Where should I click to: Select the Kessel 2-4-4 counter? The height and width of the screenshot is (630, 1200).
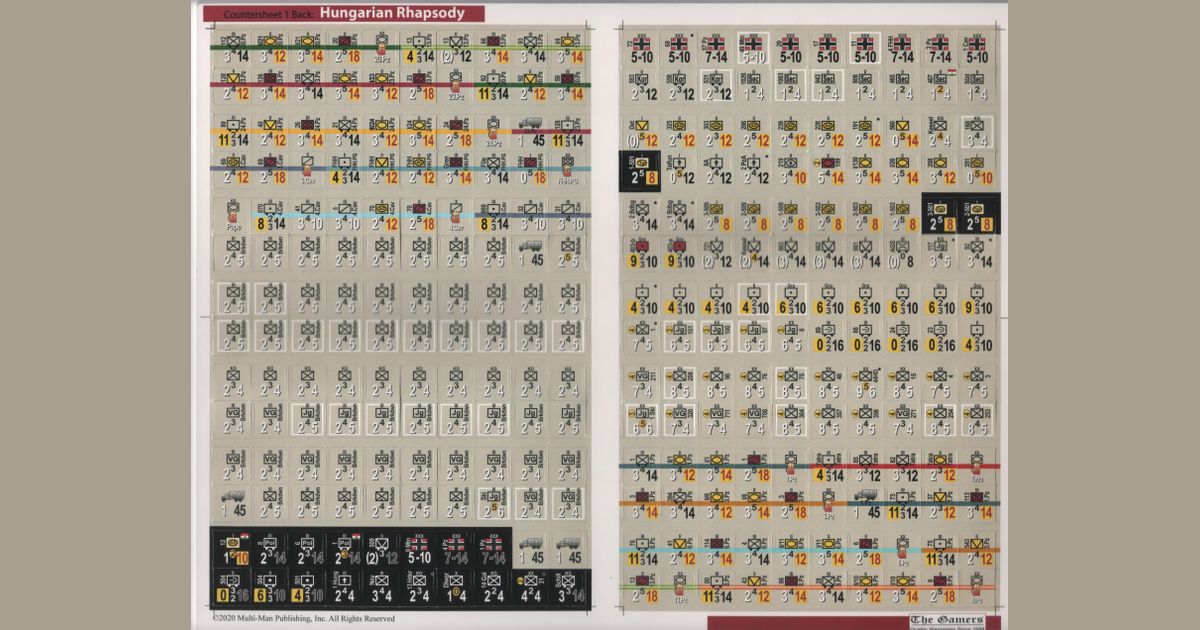point(938,132)
